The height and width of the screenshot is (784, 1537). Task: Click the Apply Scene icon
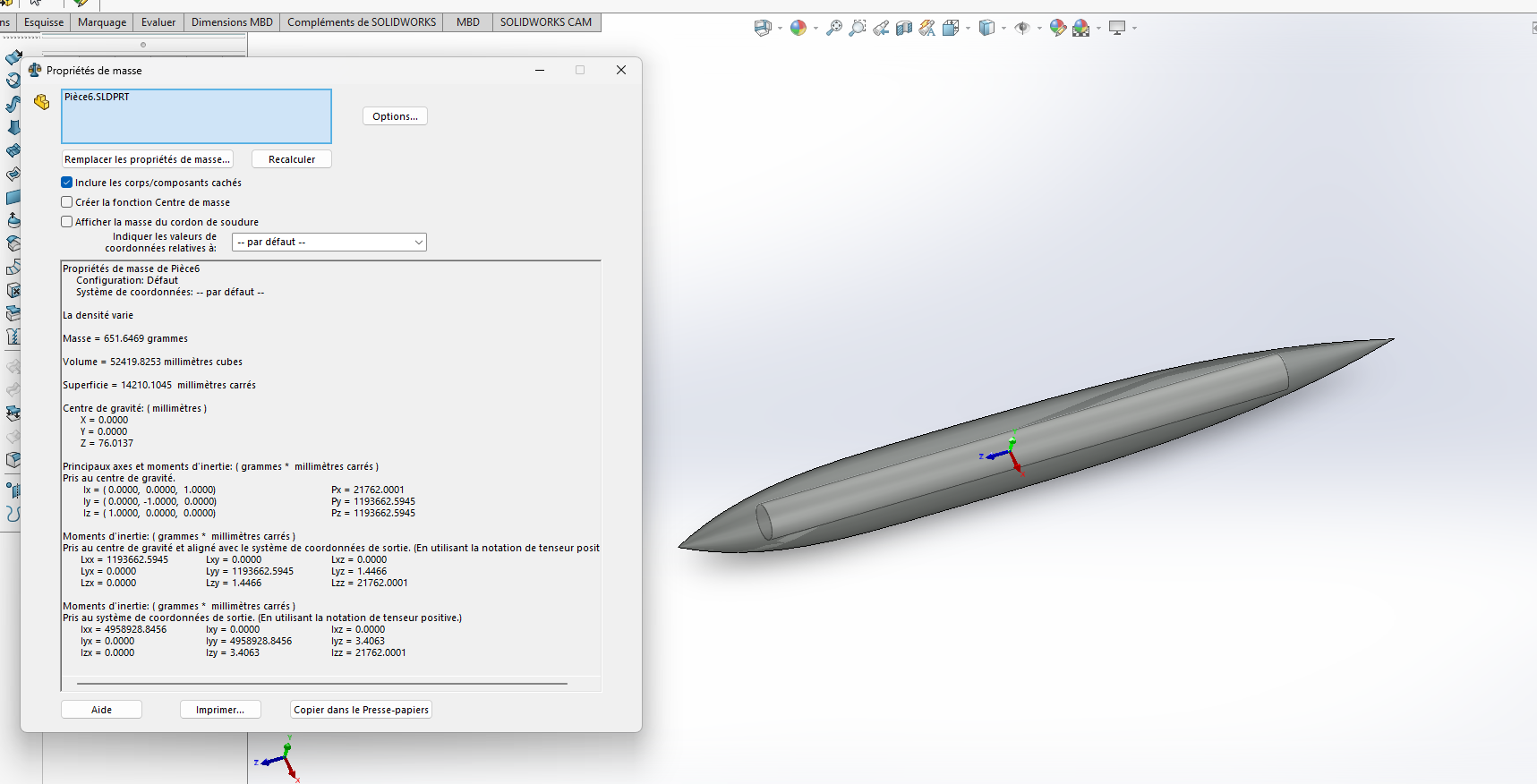pos(1081,28)
